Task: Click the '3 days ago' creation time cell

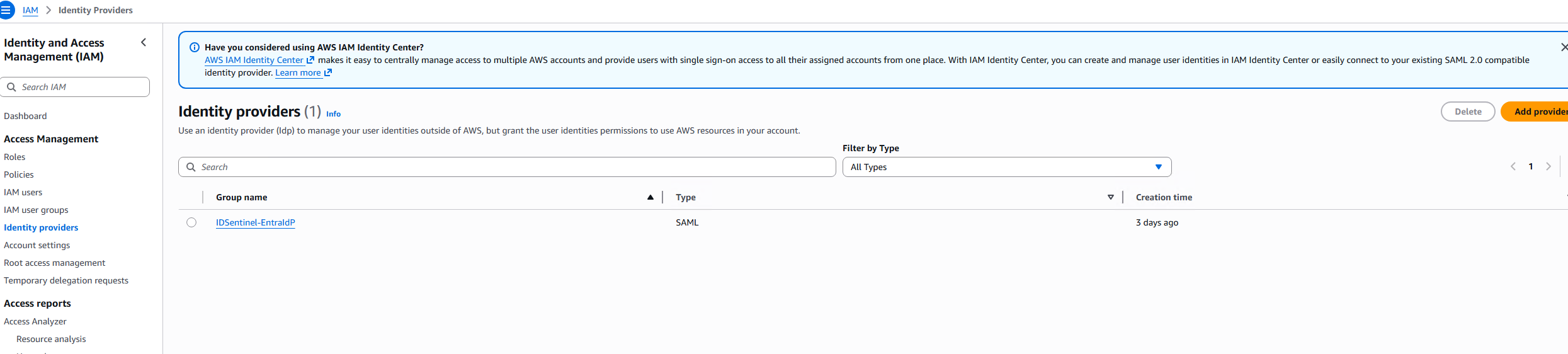Action: pyautogui.click(x=1157, y=222)
